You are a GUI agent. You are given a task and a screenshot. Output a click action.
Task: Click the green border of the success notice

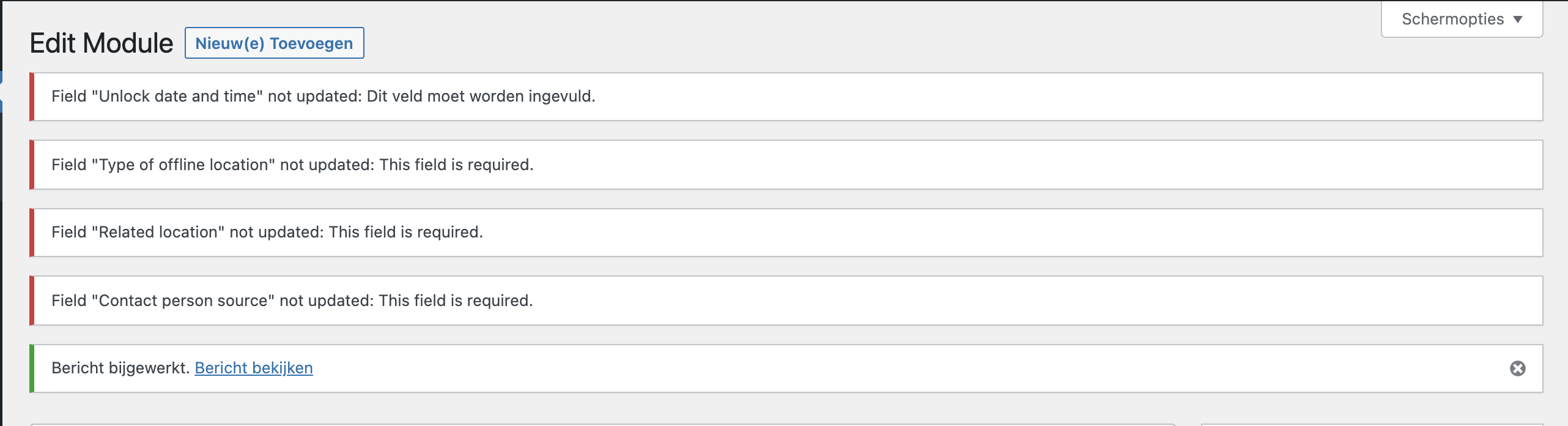32,368
